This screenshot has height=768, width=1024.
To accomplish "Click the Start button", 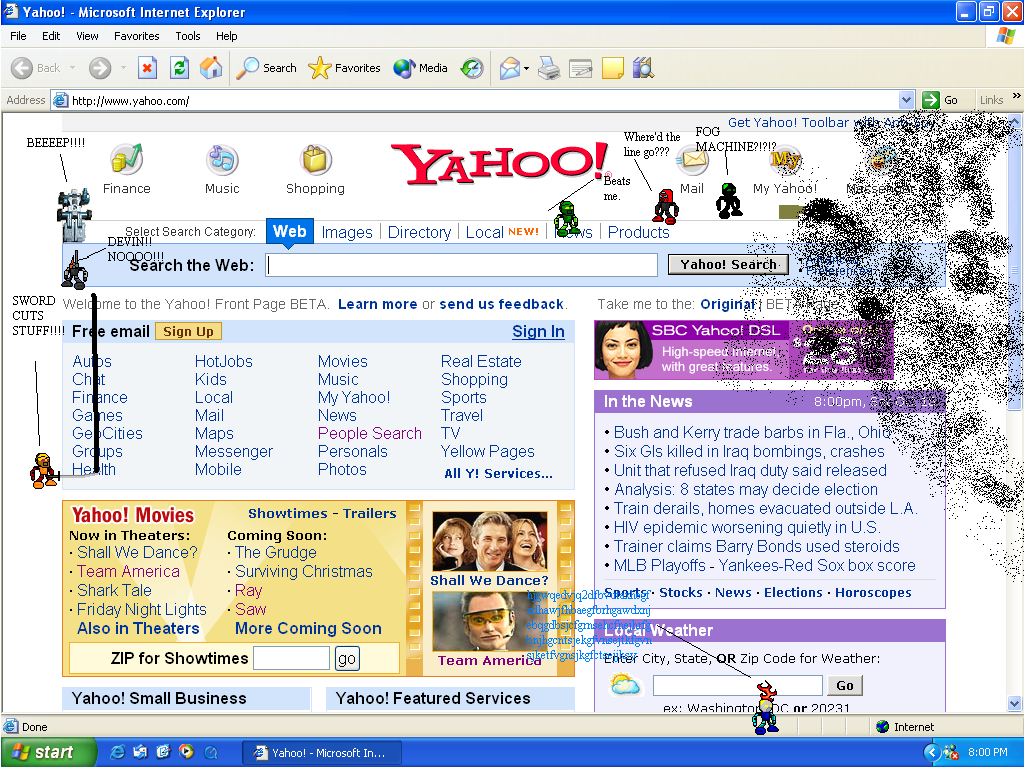I will (47, 752).
